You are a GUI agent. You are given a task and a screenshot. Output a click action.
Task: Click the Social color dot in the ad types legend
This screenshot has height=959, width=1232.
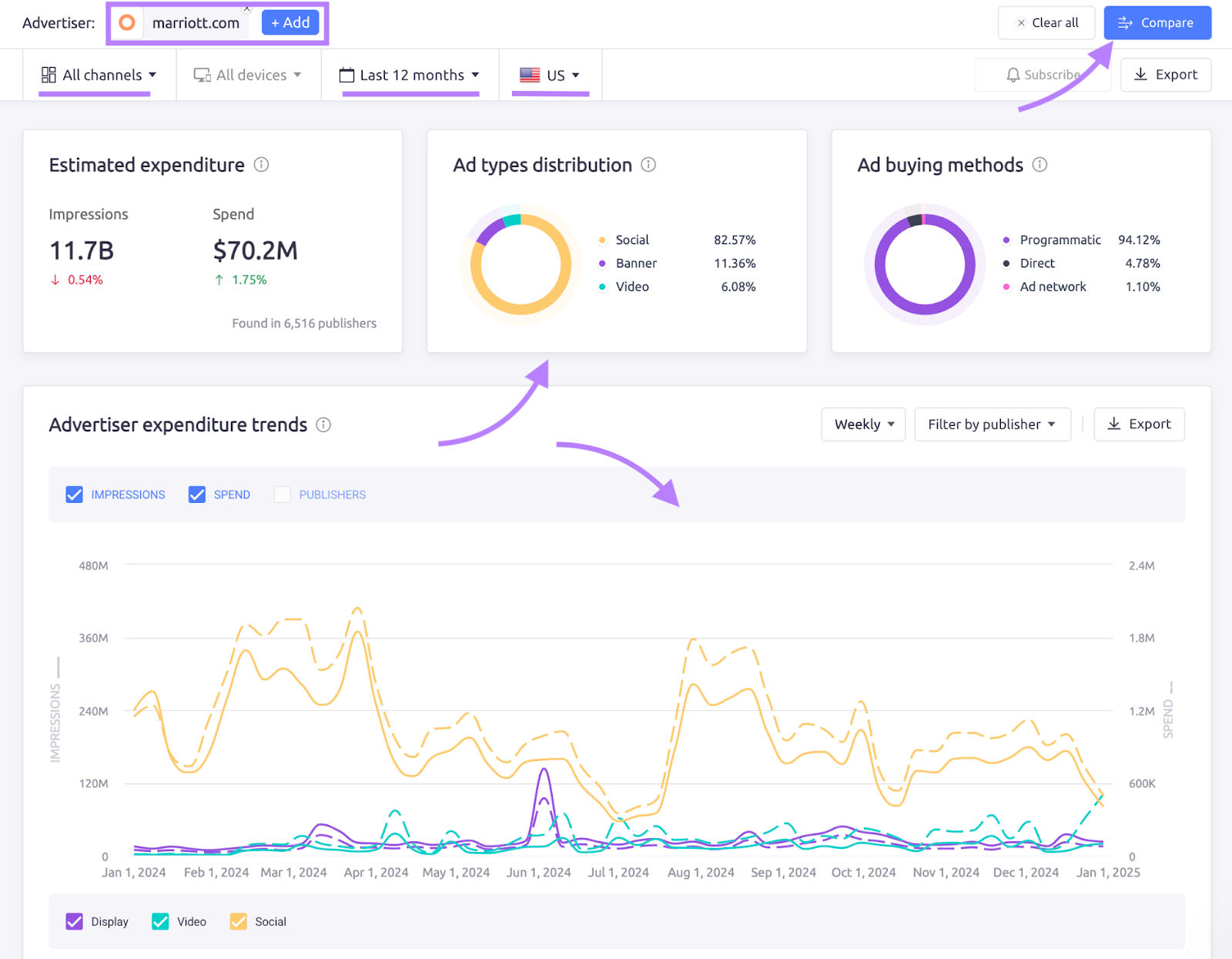tap(602, 240)
